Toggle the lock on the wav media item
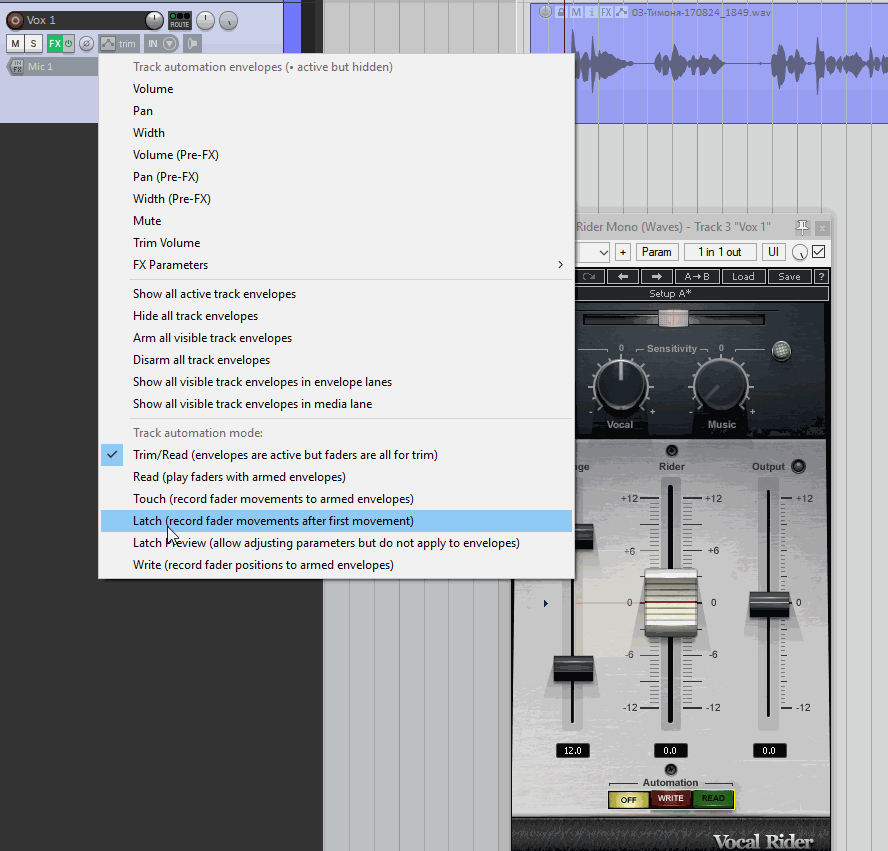The height and width of the screenshot is (851, 888). coord(561,12)
